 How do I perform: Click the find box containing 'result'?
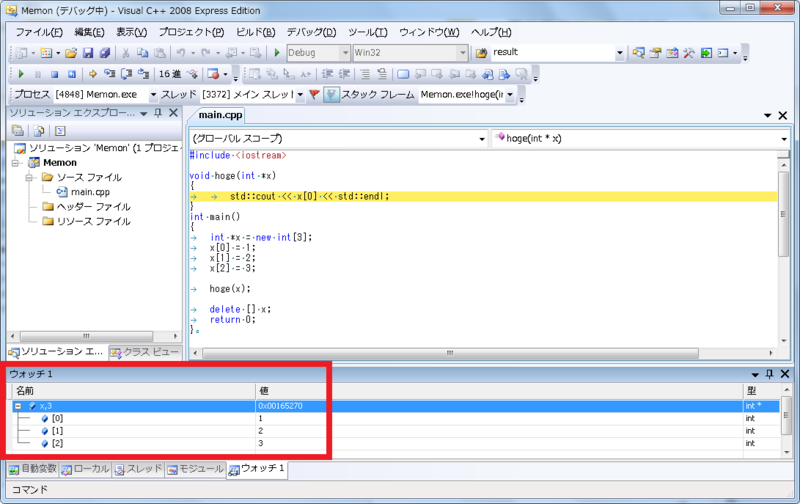(x=553, y=53)
